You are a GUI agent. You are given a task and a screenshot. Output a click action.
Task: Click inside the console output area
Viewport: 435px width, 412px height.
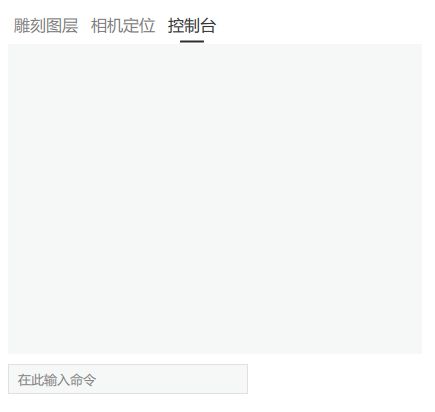click(215, 199)
